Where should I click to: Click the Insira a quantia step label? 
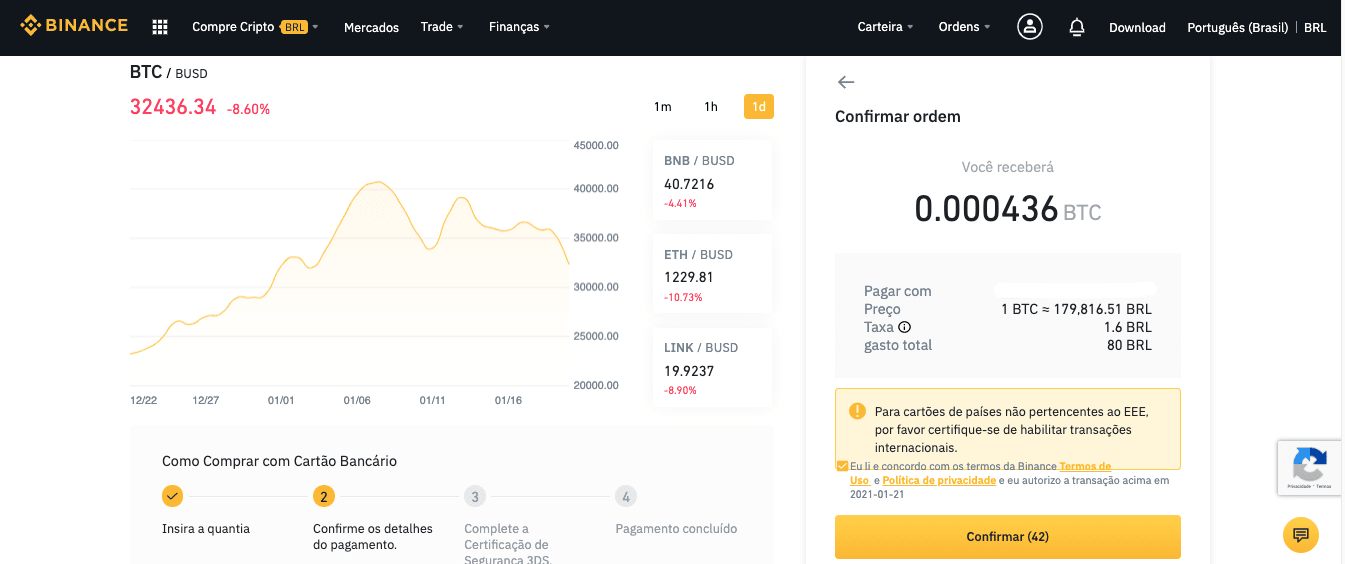tap(206, 528)
